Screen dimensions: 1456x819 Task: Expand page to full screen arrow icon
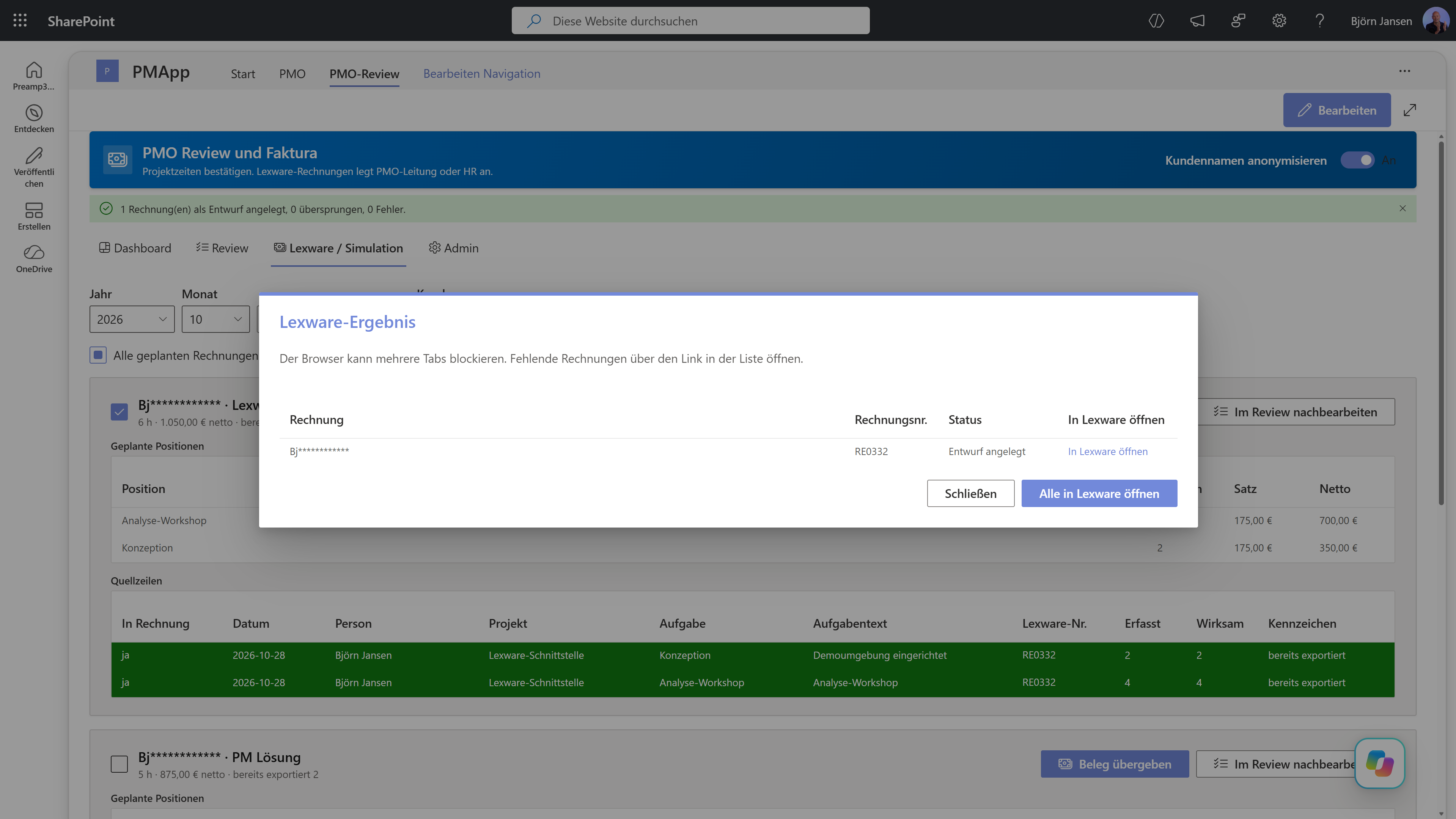[1410, 110]
